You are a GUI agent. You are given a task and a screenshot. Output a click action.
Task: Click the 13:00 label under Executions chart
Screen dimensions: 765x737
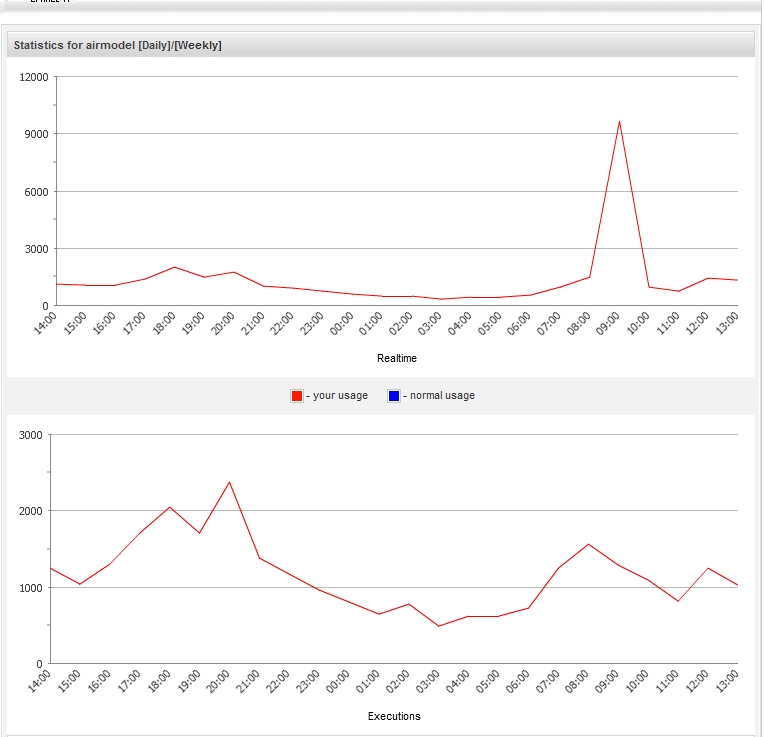[x=727, y=681]
